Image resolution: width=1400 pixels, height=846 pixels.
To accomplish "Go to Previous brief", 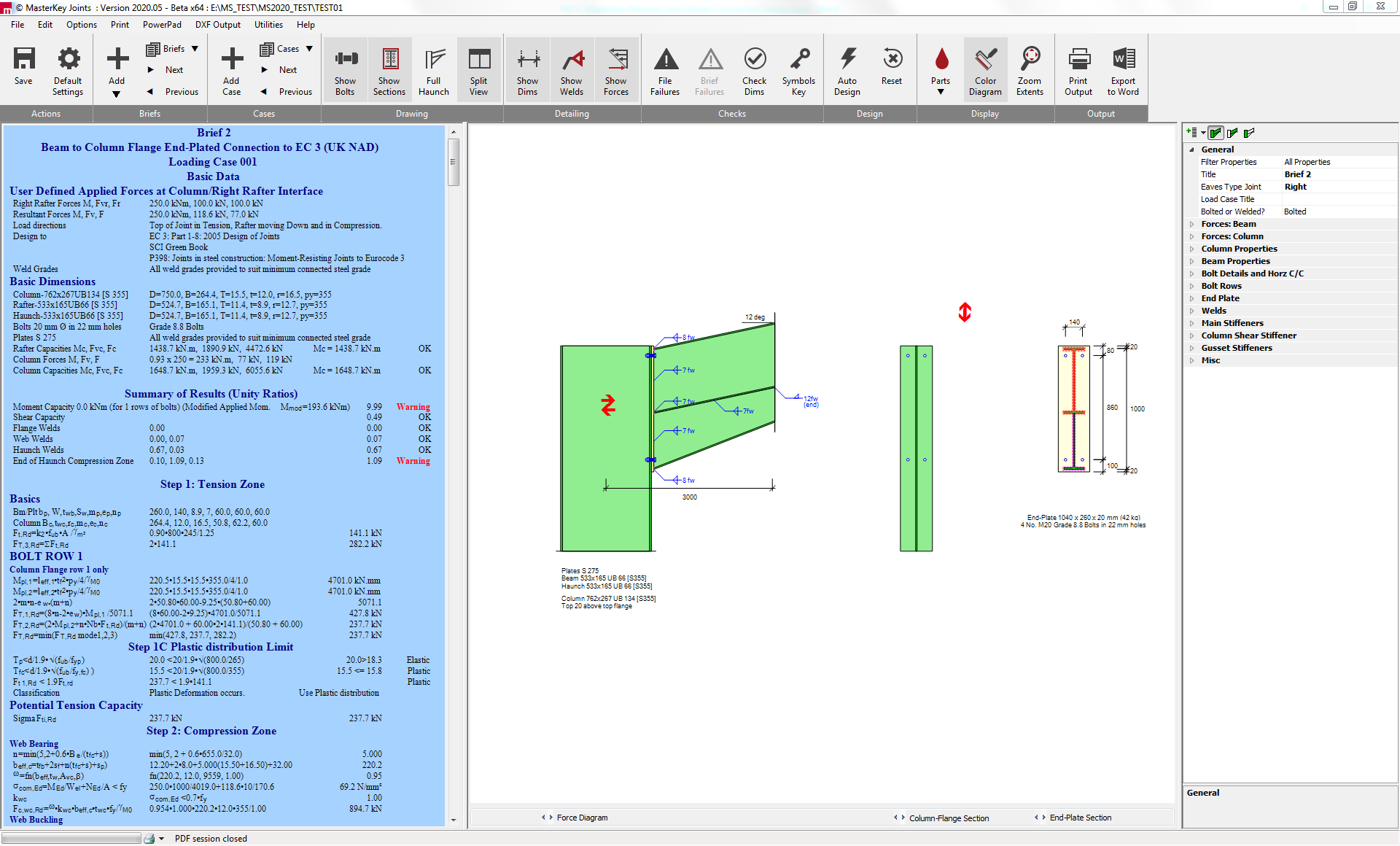I will (173, 92).
